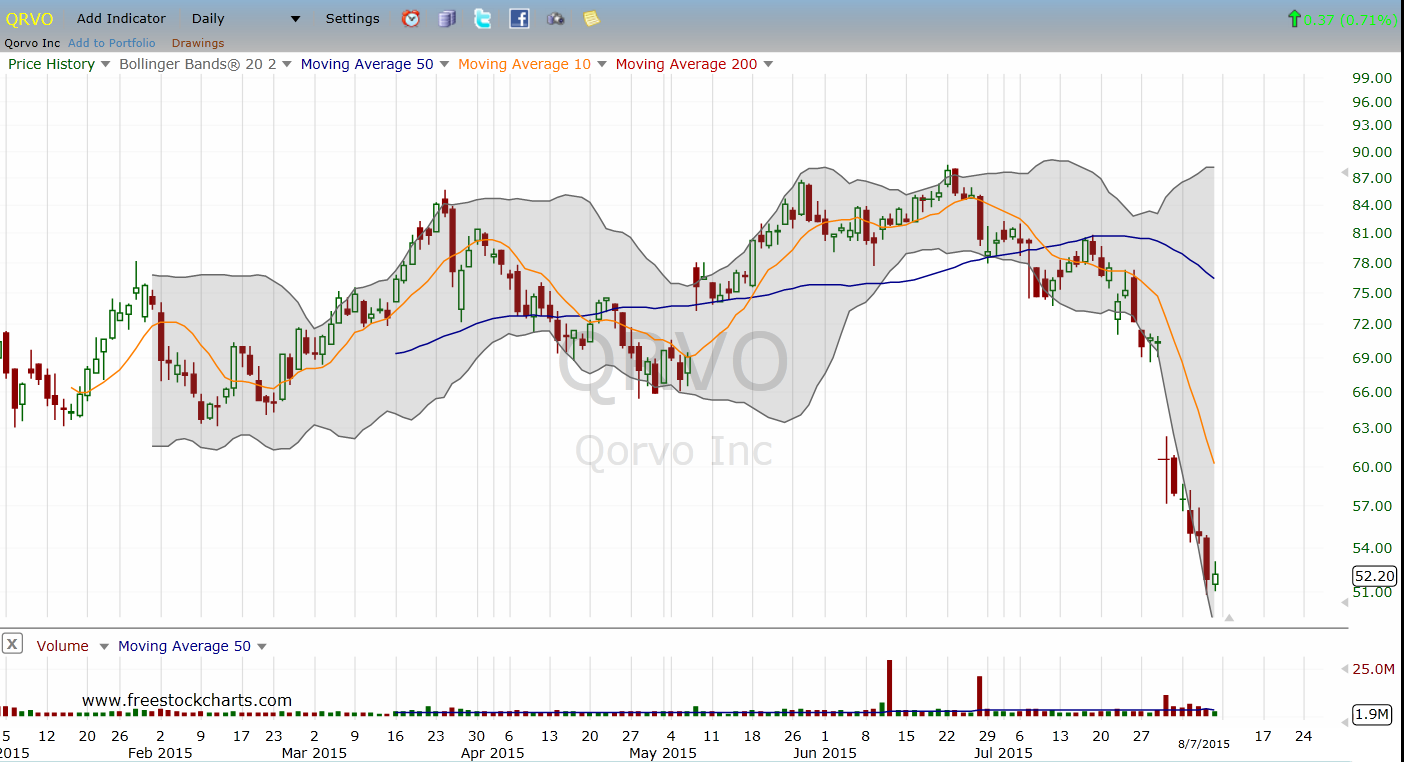Click the orange Moving Average 10 label
The width and height of the screenshot is (1404, 762).
[x=525, y=64]
